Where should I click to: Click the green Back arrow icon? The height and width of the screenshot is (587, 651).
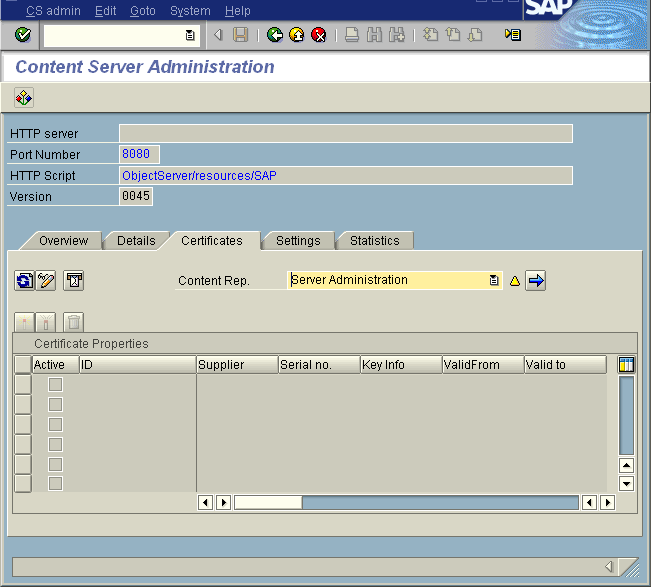(274, 35)
